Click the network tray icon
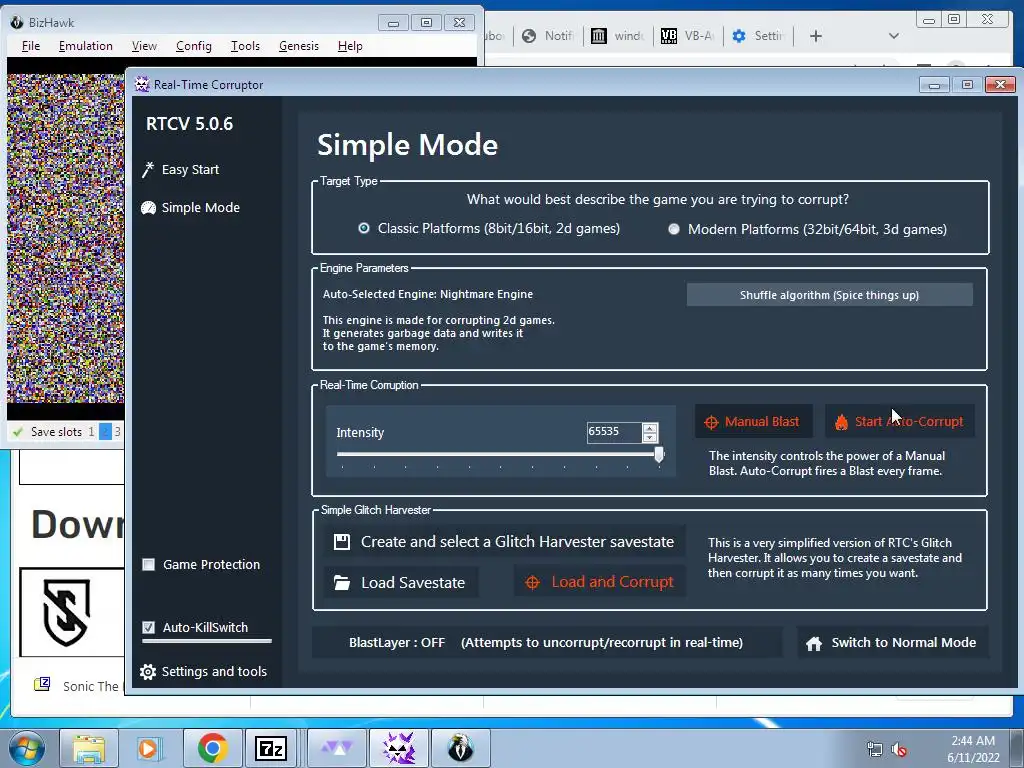Viewport: 1024px width, 768px height. [x=875, y=750]
